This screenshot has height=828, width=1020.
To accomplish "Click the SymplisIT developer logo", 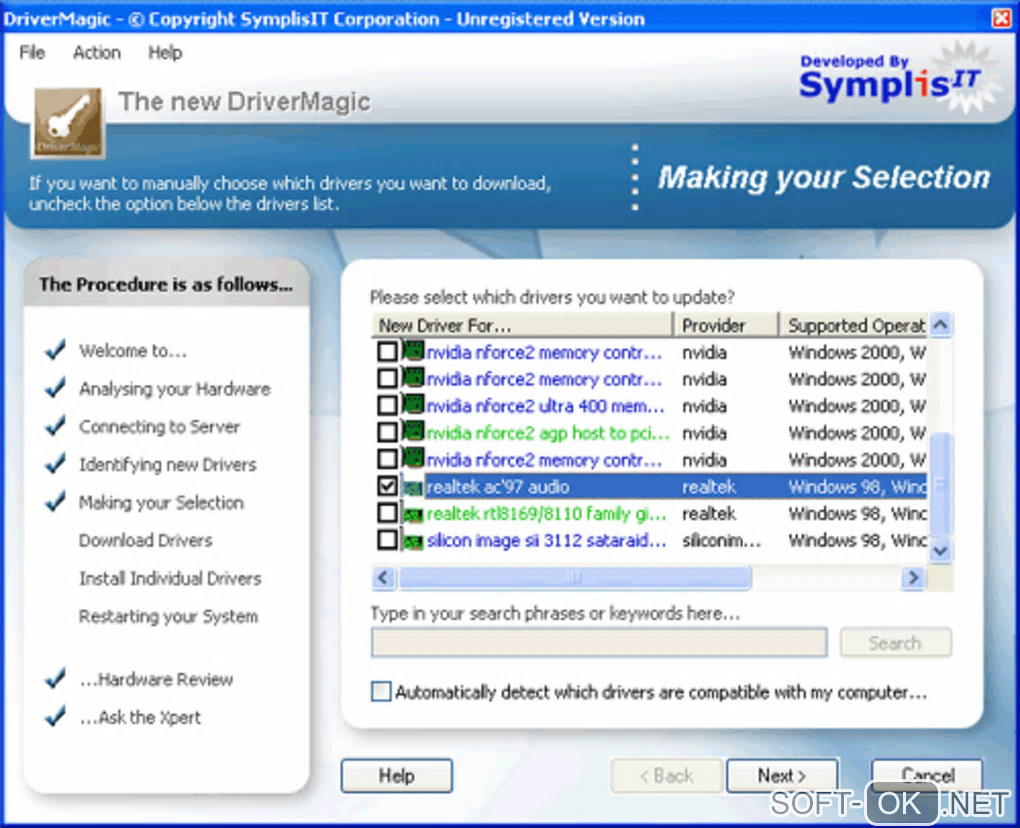I will 898,80.
